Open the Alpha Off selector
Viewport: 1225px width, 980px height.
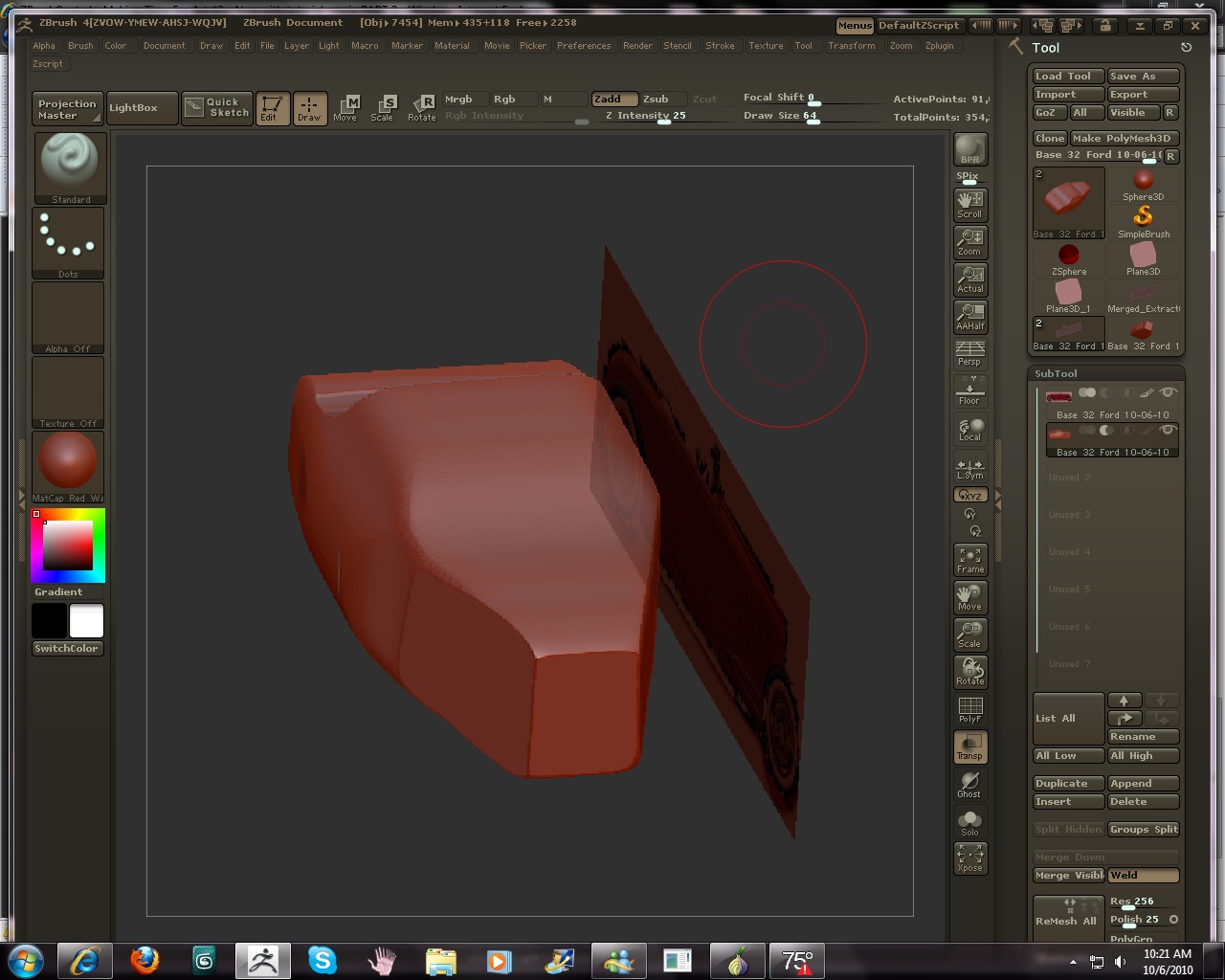point(69,318)
